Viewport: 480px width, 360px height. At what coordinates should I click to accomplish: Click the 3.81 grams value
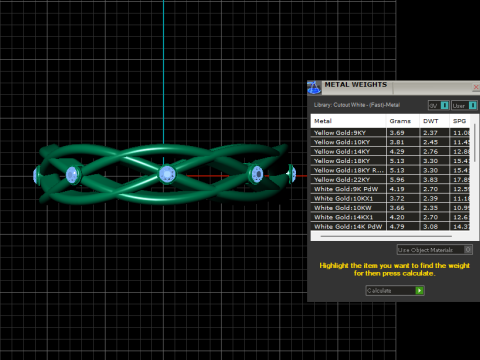point(397,142)
